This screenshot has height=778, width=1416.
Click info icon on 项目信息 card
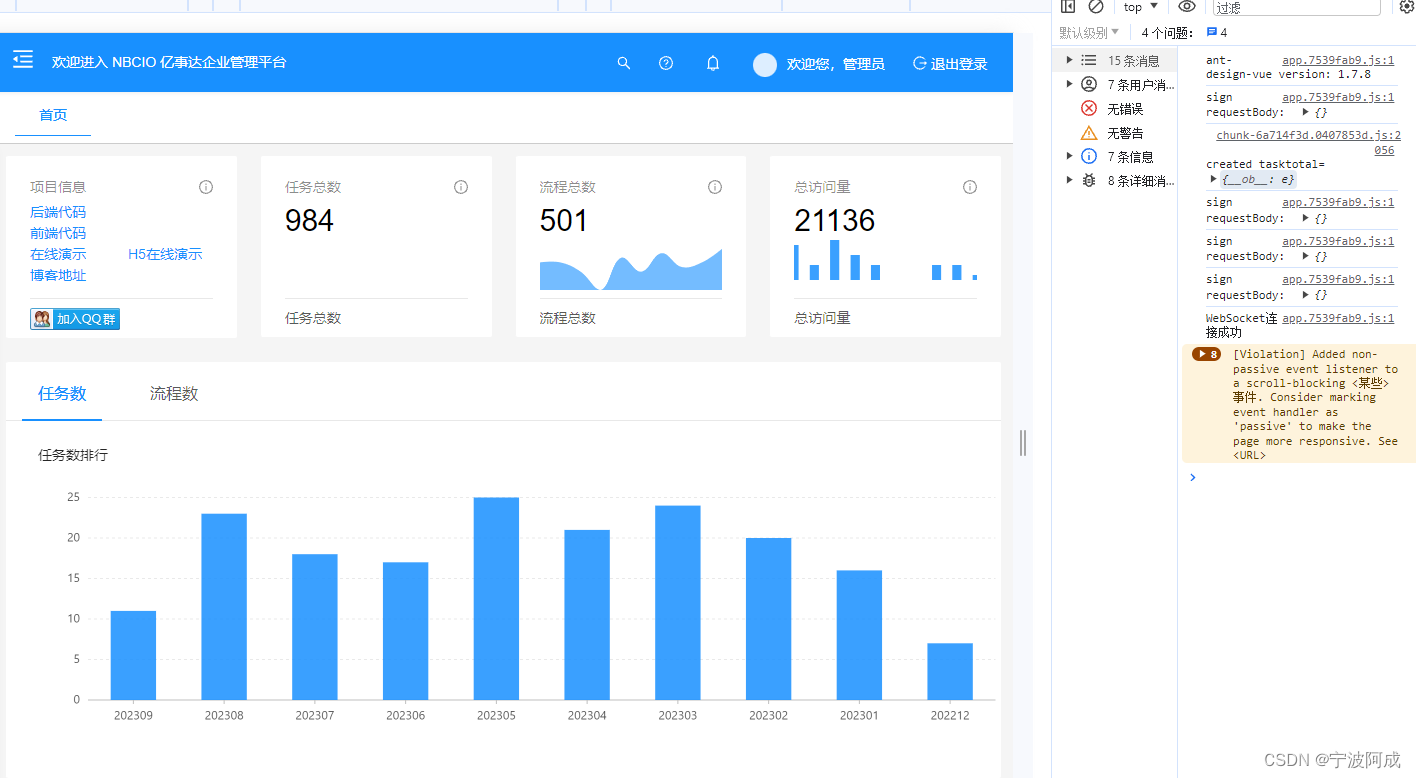coord(206,187)
